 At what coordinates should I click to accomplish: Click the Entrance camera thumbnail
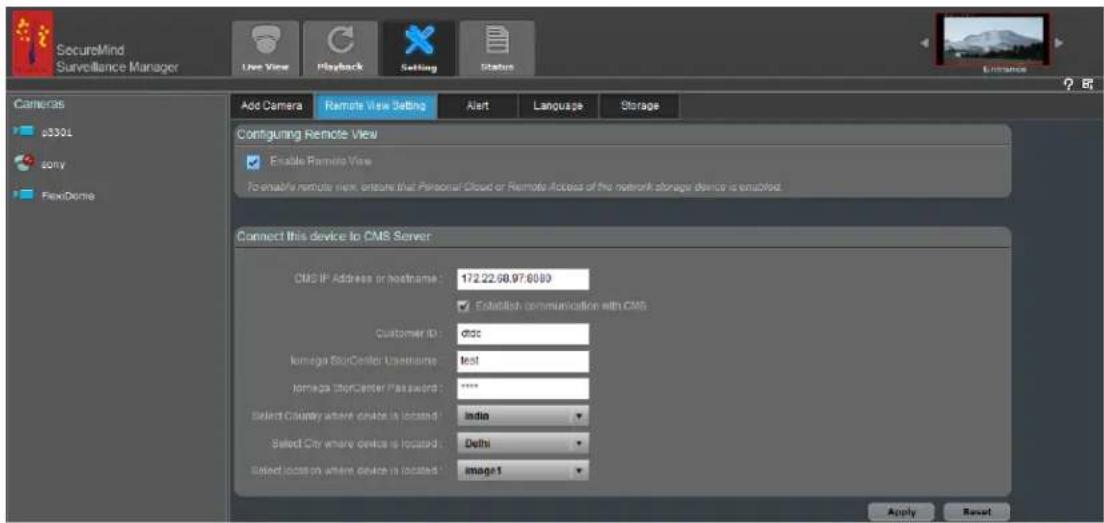993,39
